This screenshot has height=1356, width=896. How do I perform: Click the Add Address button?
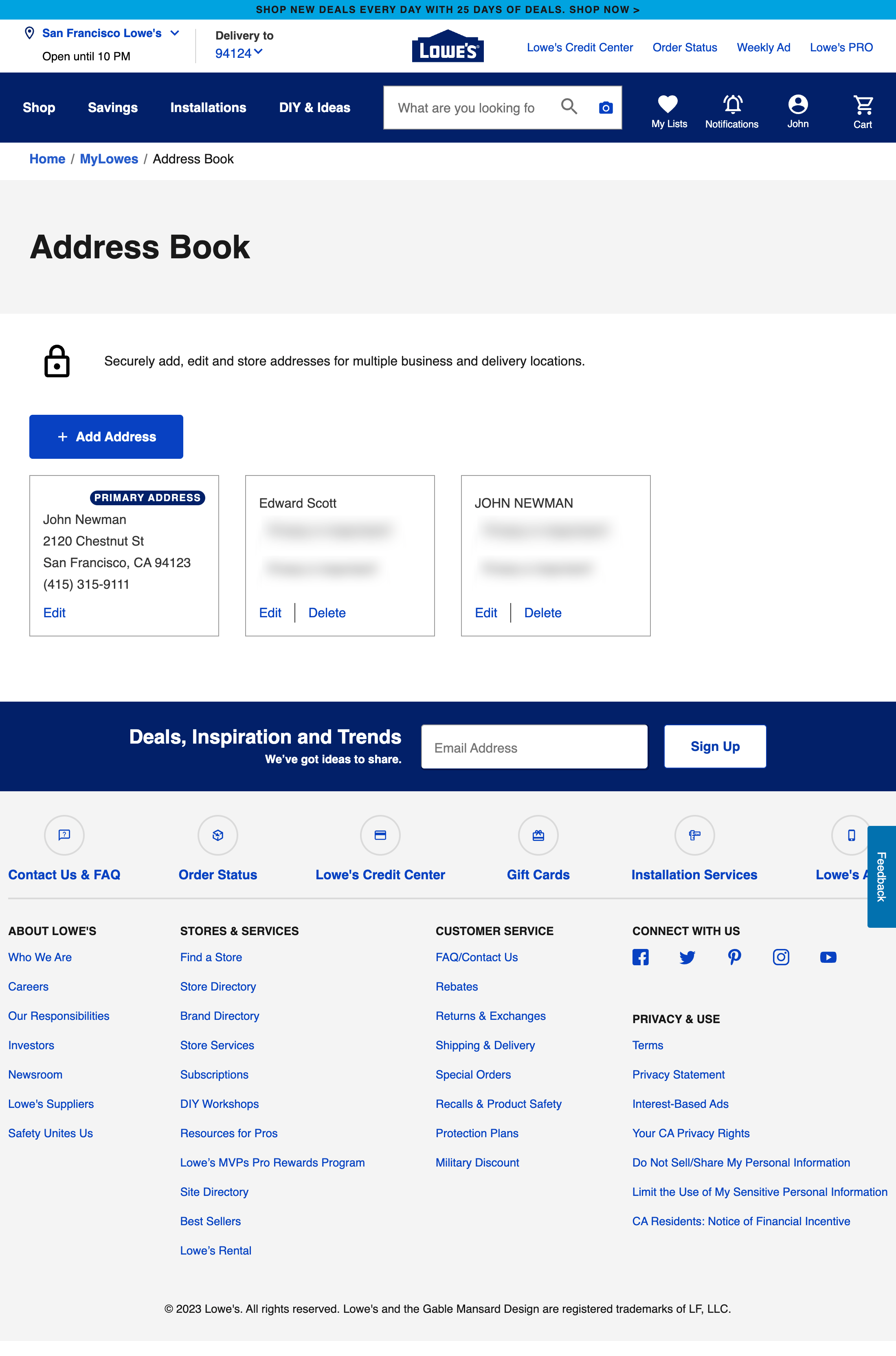106,436
